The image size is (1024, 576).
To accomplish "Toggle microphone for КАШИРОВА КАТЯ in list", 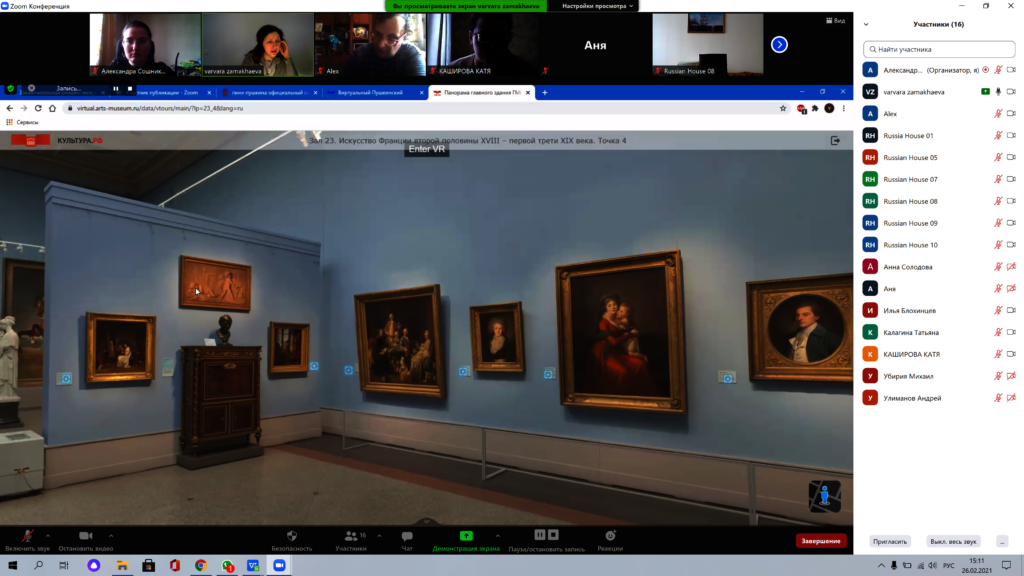I will pos(998,354).
